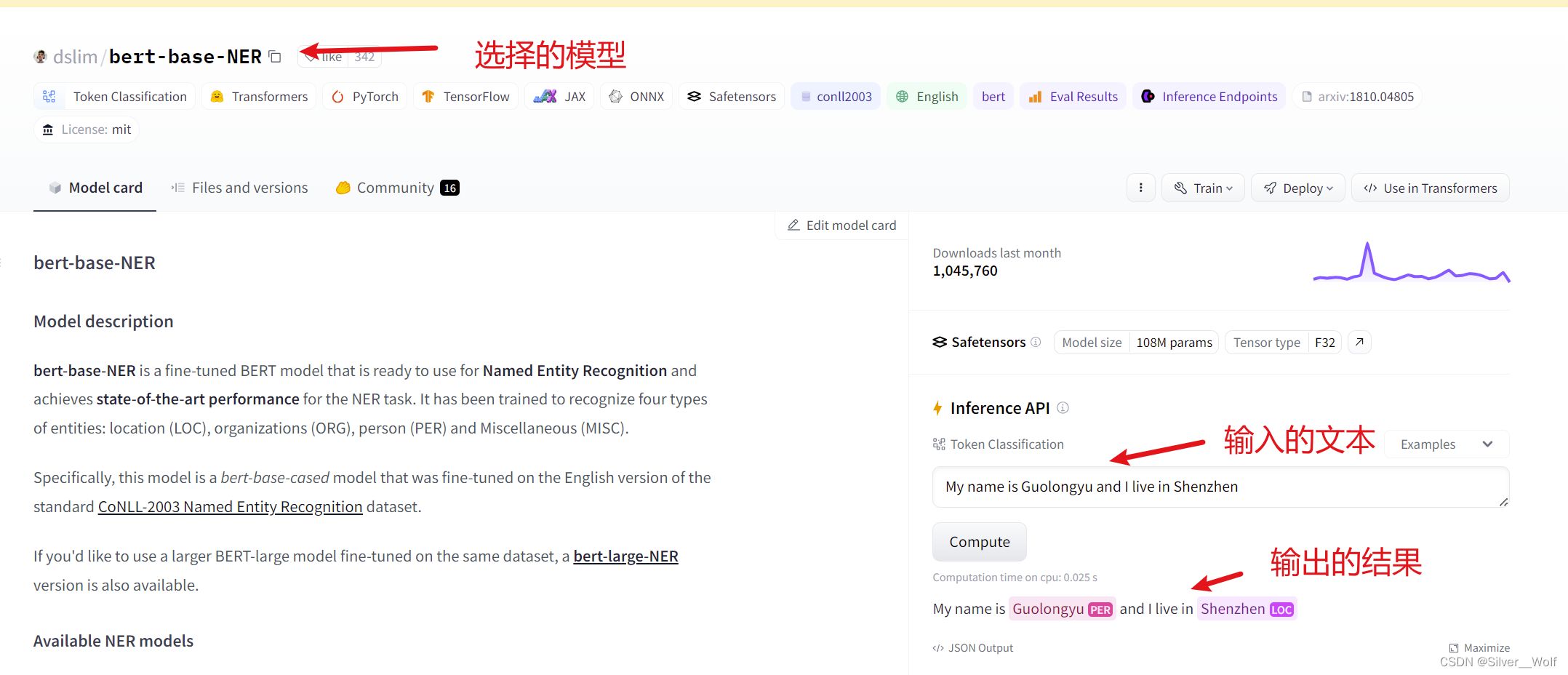Screen dimensions: 1568x675
Task: Select the PyTorch tag
Action: pos(365,97)
